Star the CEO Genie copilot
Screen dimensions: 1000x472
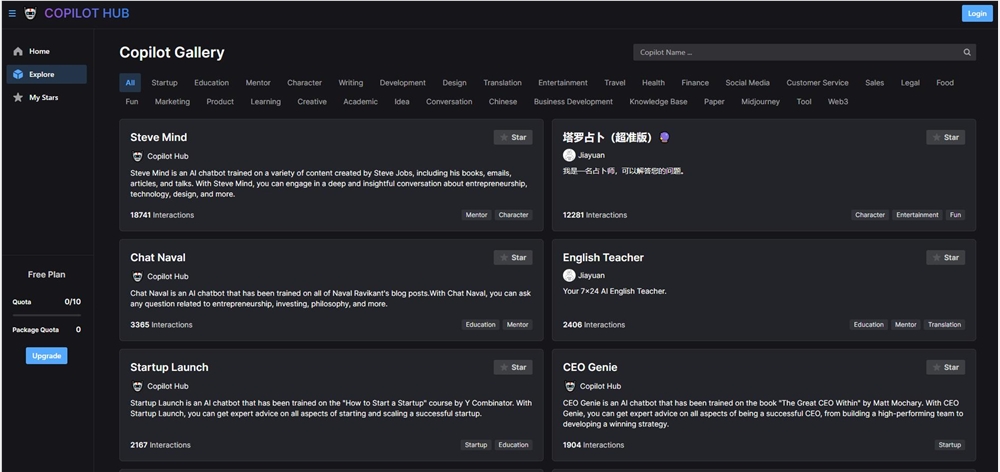[945, 367]
